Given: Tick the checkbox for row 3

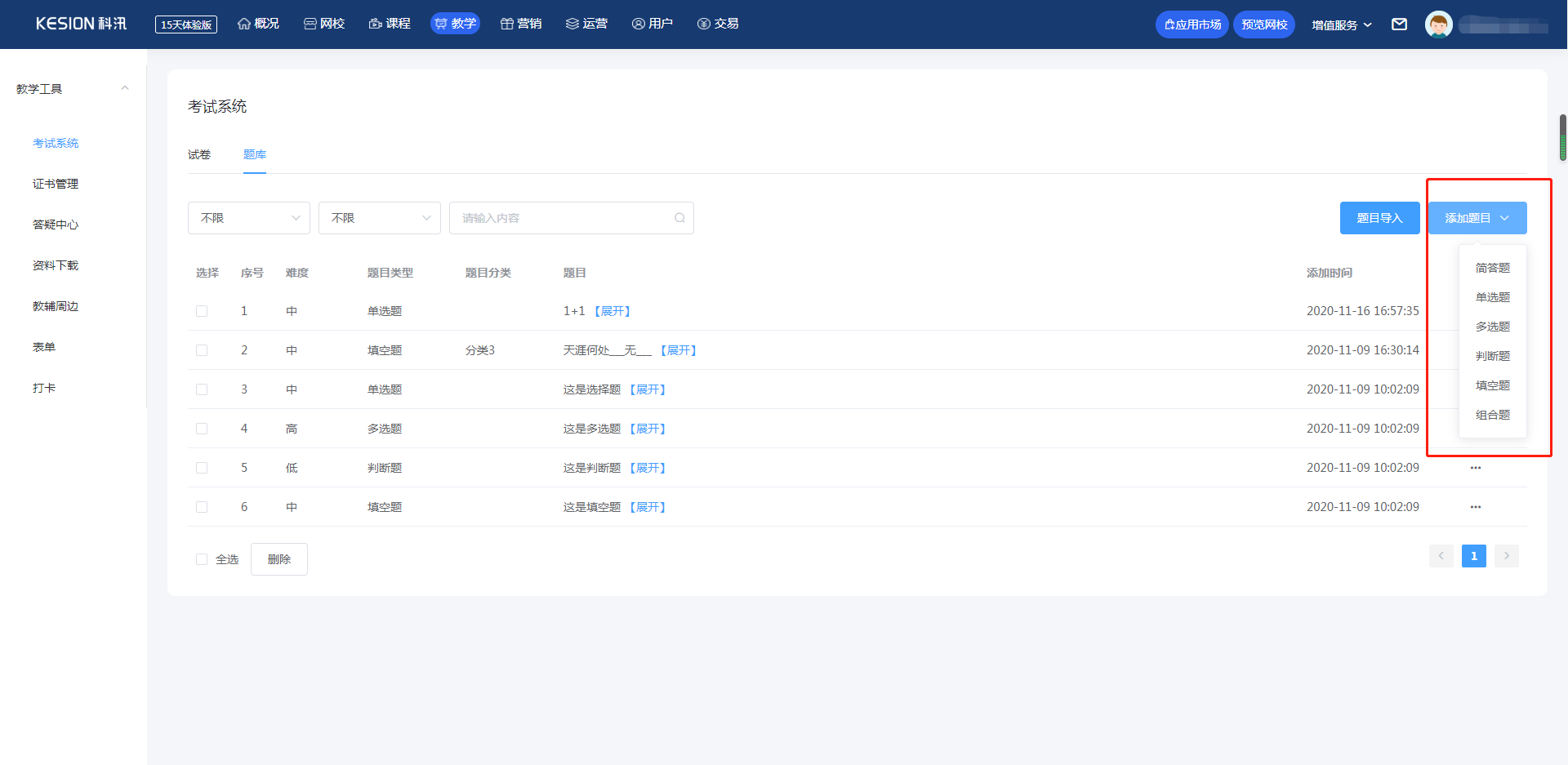Looking at the screenshot, I should coord(202,389).
